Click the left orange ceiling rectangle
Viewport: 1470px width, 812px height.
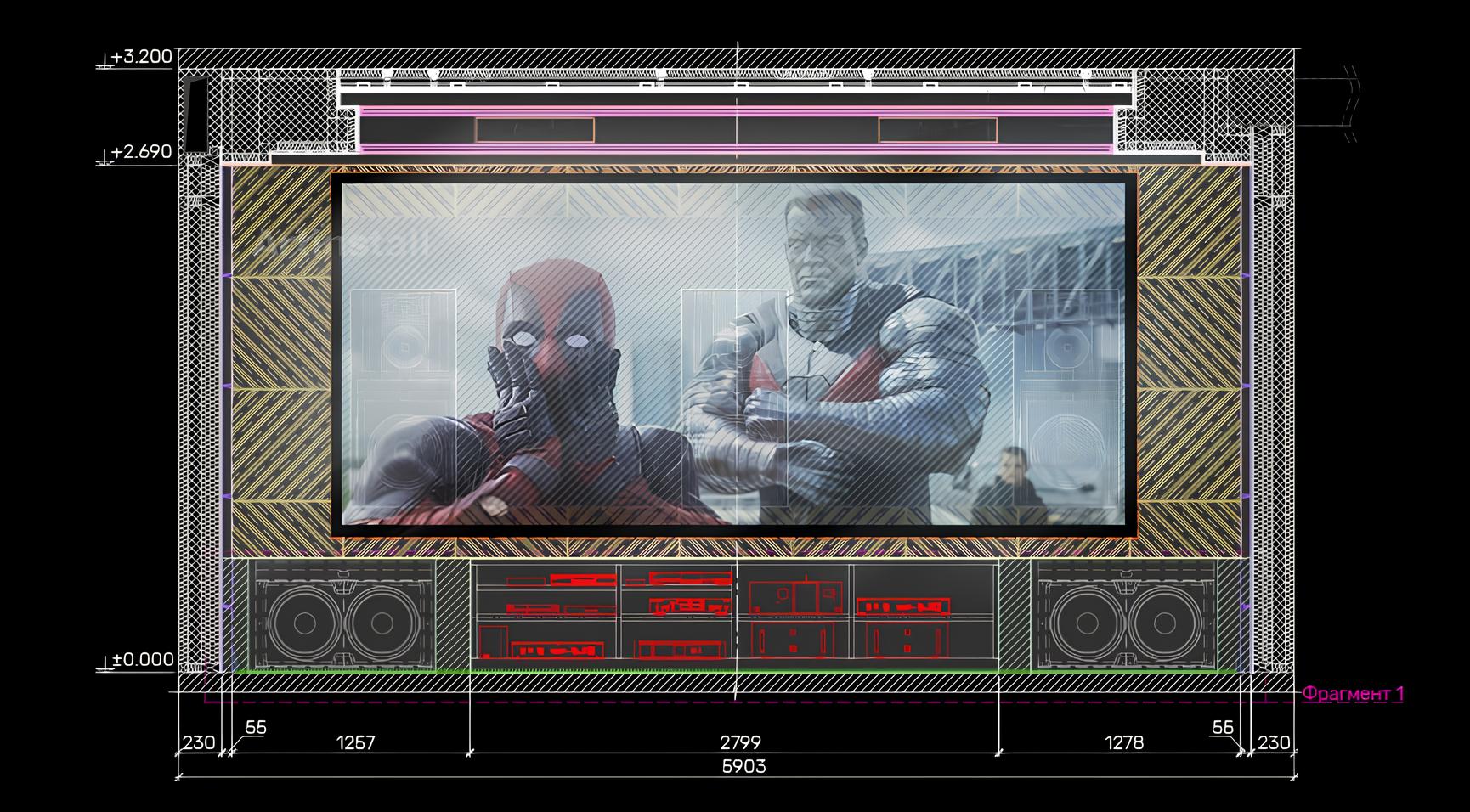pos(534,130)
